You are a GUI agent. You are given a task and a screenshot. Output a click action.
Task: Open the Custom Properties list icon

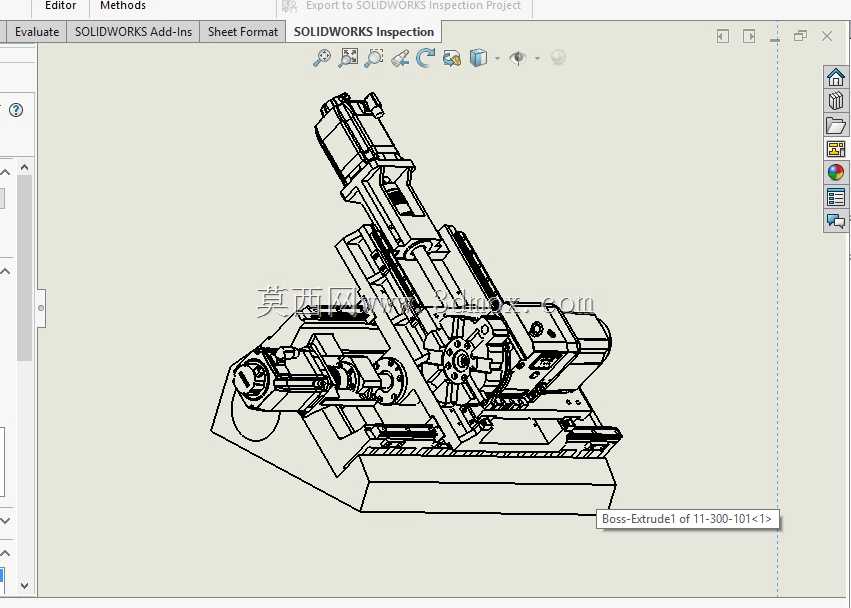pos(836,197)
